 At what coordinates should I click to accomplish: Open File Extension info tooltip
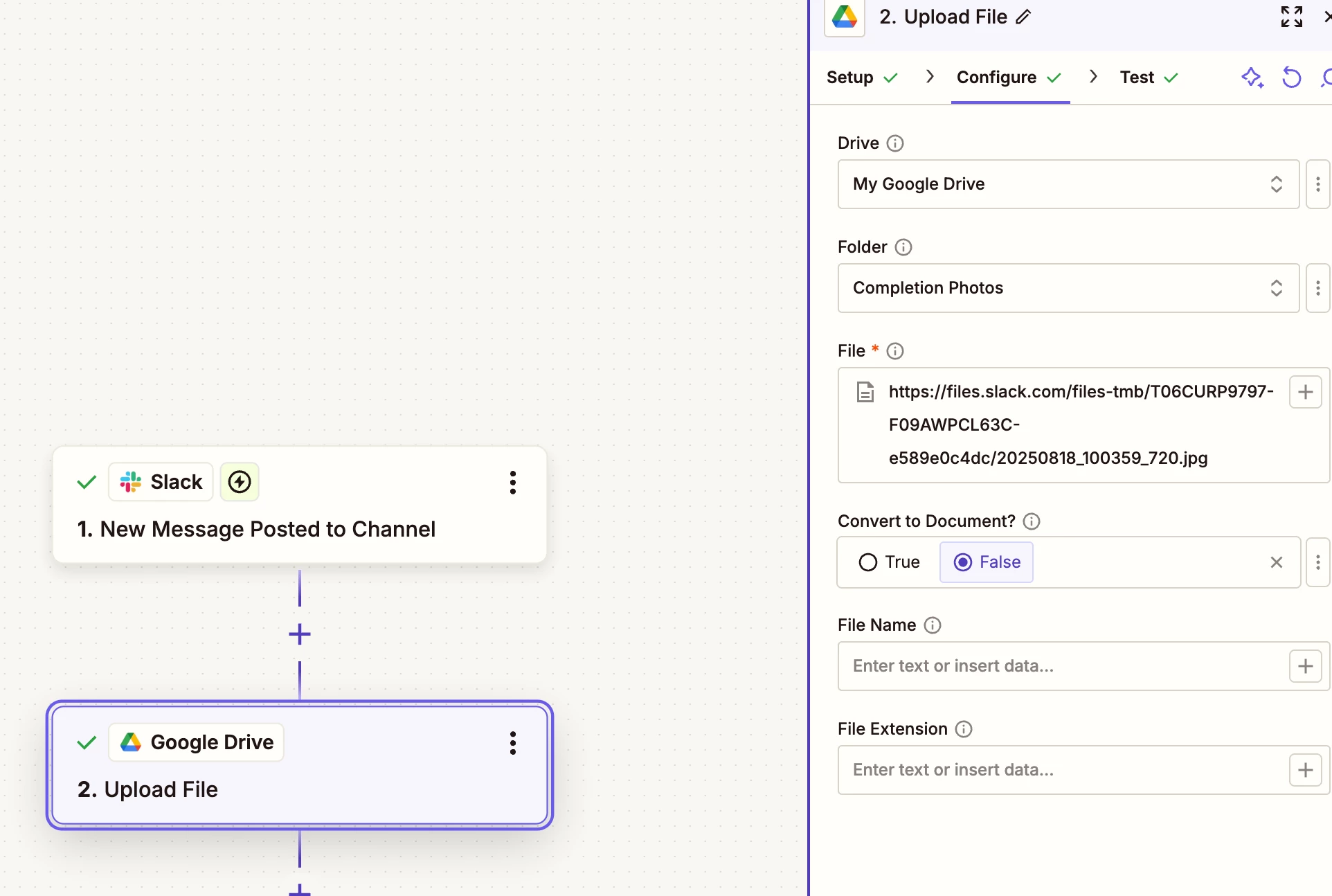(964, 729)
